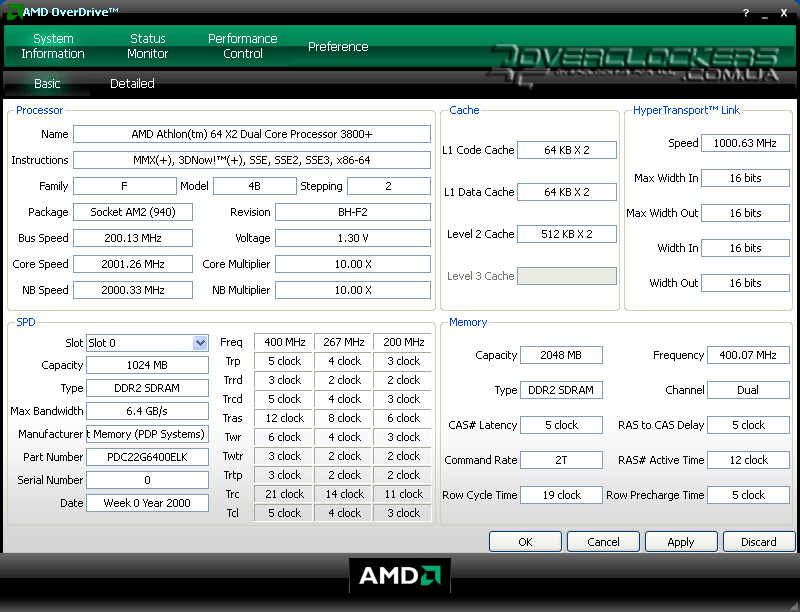Open the System Information tab
The height and width of the screenshot is (612, 800).
coord(53,46)
